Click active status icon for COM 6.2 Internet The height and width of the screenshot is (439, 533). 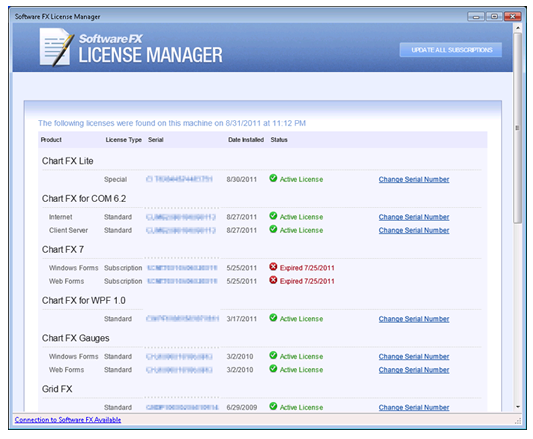coord(273,216)
